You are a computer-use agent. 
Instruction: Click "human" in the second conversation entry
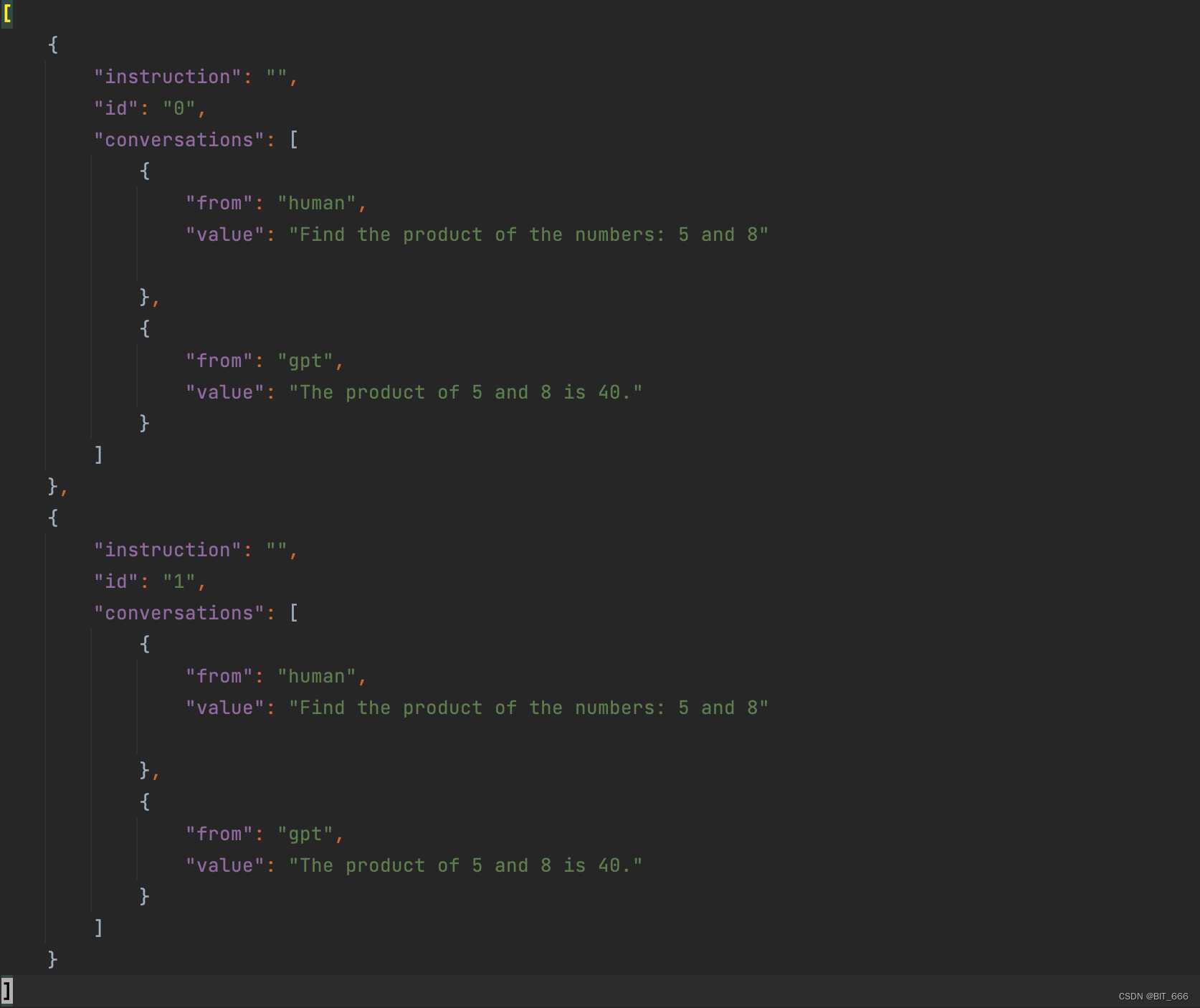pos(318,676)
